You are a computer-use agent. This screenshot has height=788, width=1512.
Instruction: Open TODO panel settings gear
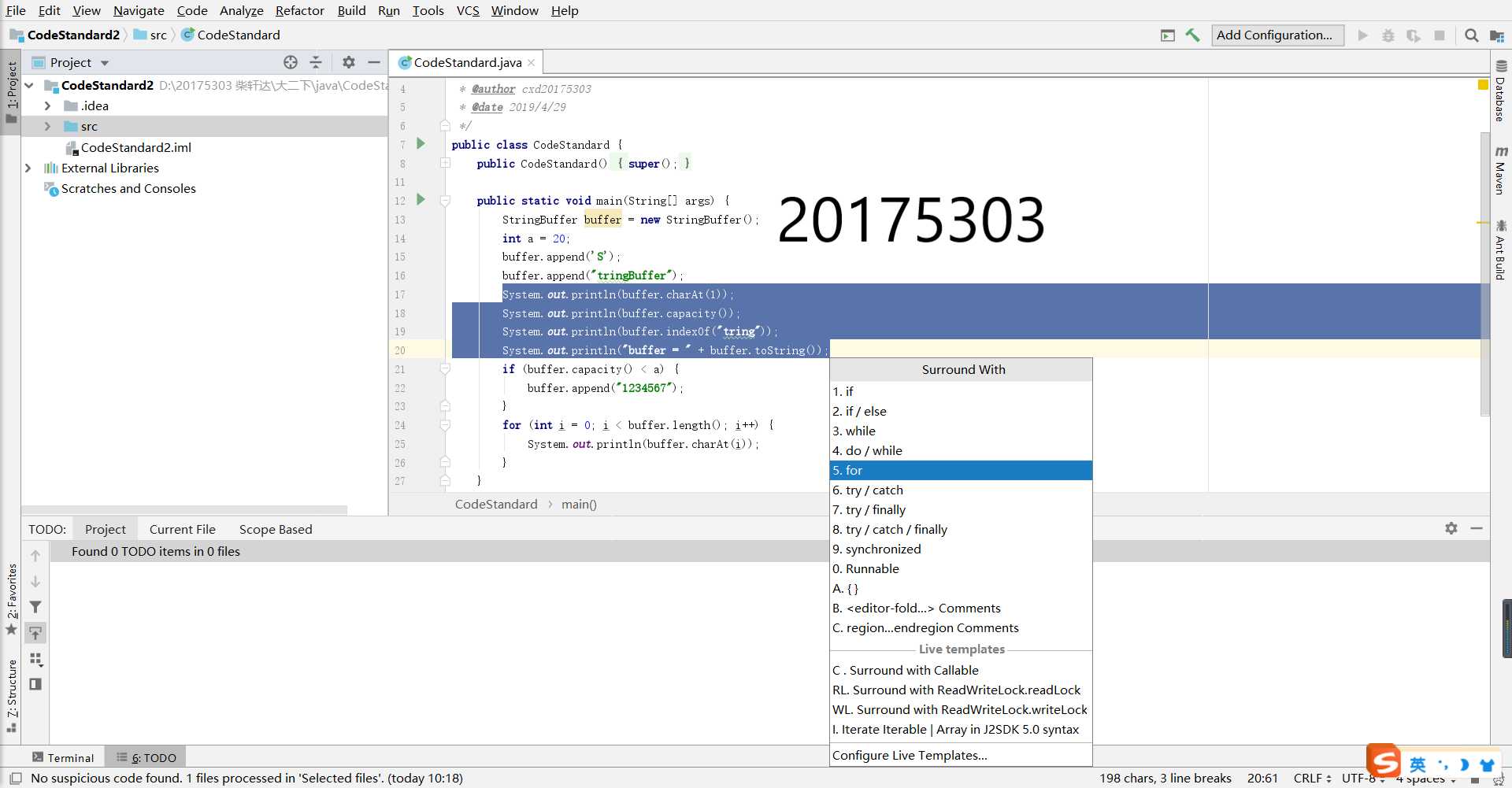point(1451,528)
